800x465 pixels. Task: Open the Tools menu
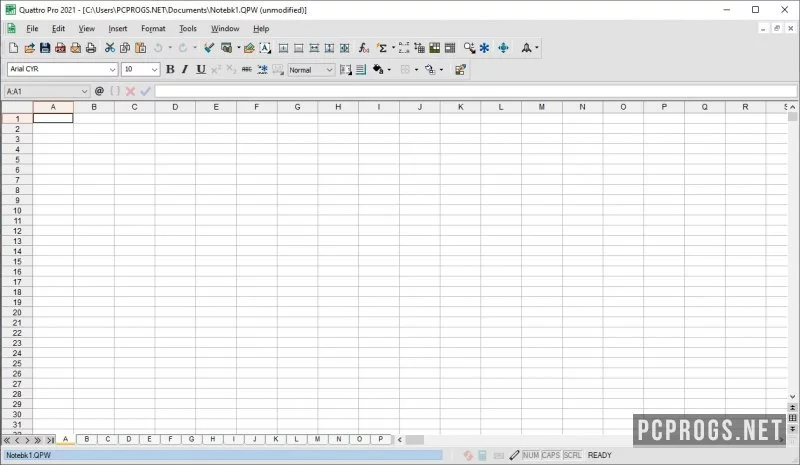coord(188,29)
